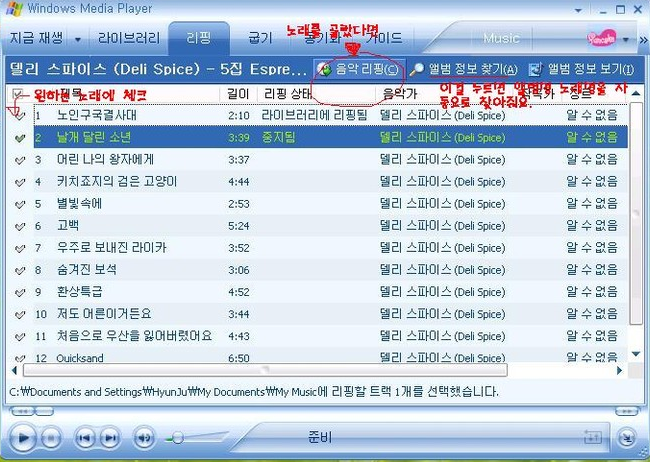Start ripping with 음악 리핑(C) button
Screen dimensions: 650x462
tap(359, 70)
